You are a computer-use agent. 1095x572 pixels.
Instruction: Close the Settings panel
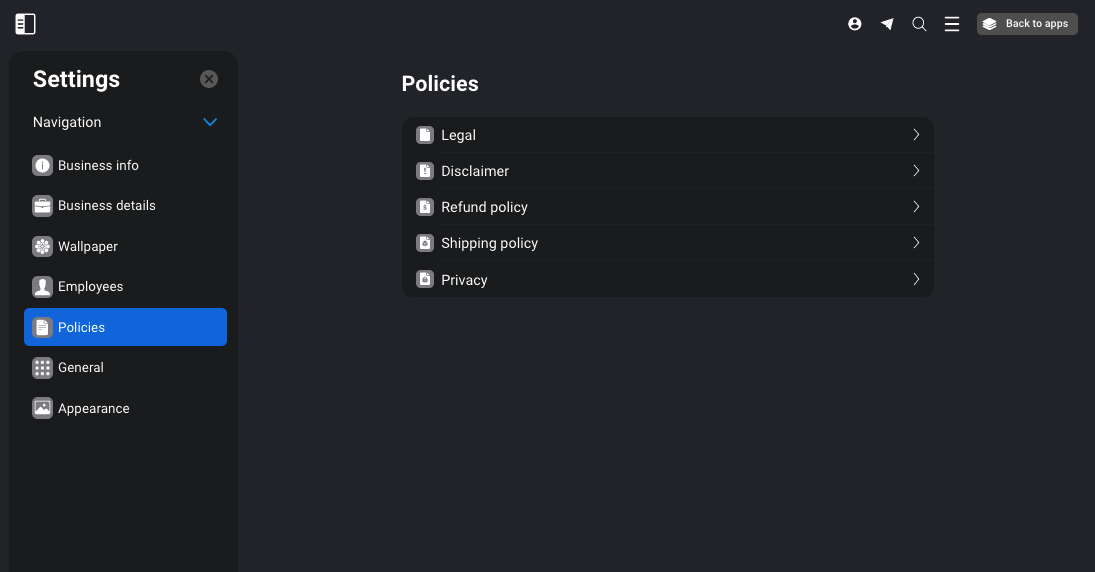click(209, 79)
